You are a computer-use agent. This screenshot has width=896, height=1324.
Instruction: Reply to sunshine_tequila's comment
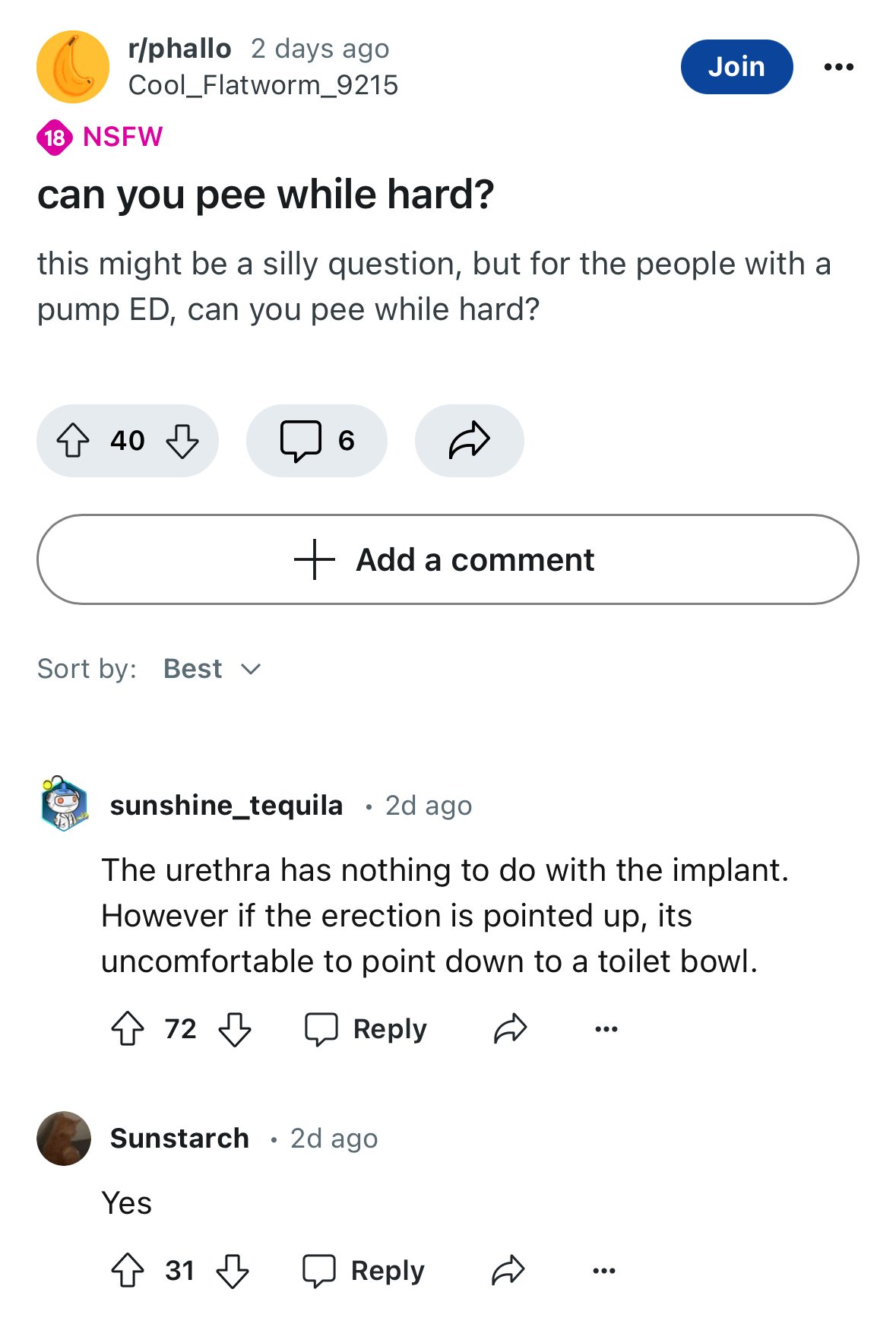coord(366,1029)
